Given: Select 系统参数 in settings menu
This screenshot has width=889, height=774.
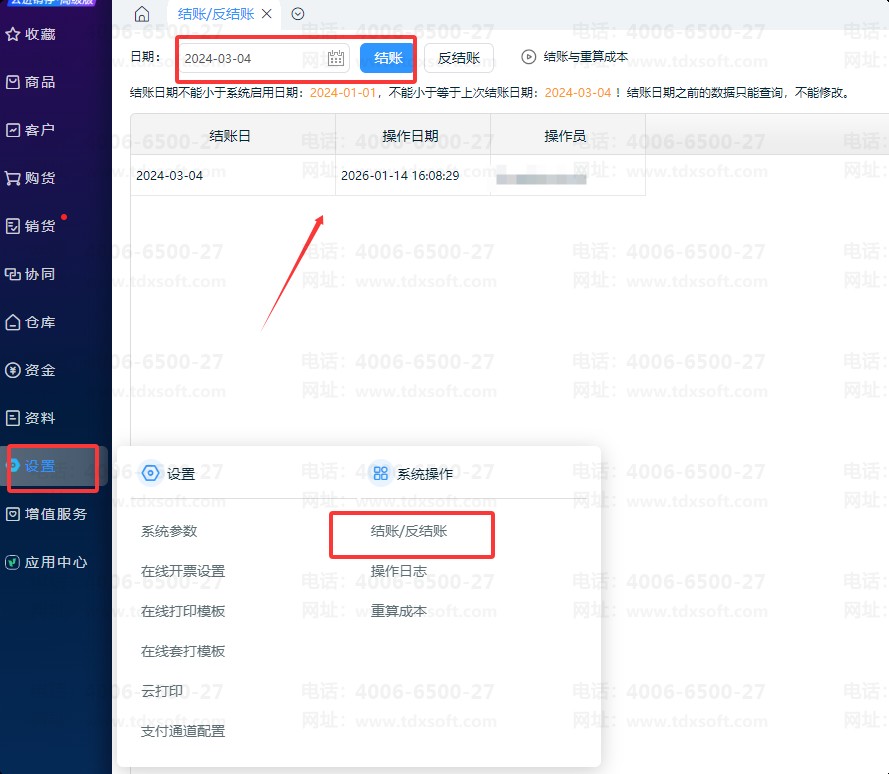Looking at the screenshot, I should tap(169, 531).
